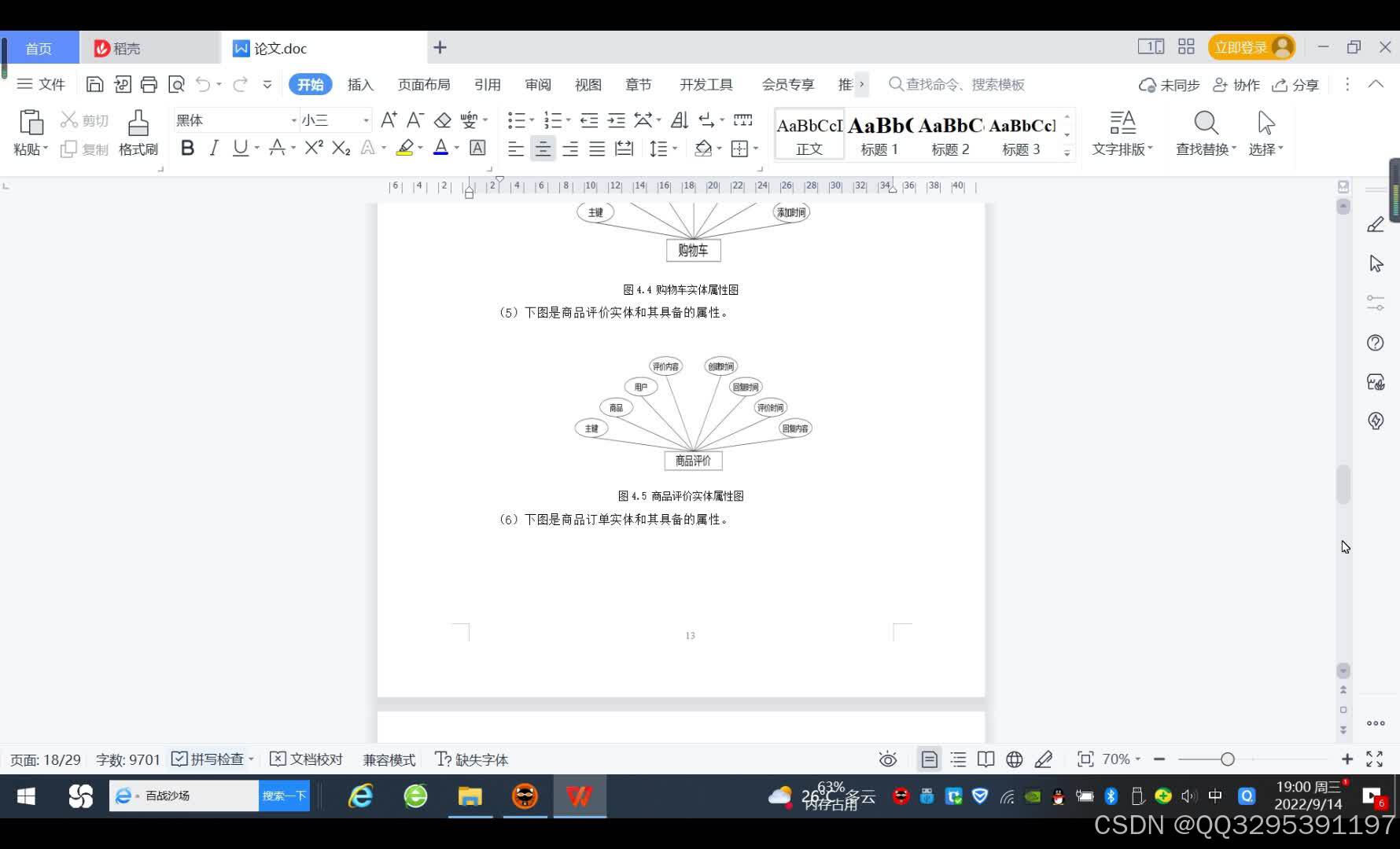Screen dimensions: 1400x849
Task: Open the 文件 (File) menu
Action: coord(41,84)
